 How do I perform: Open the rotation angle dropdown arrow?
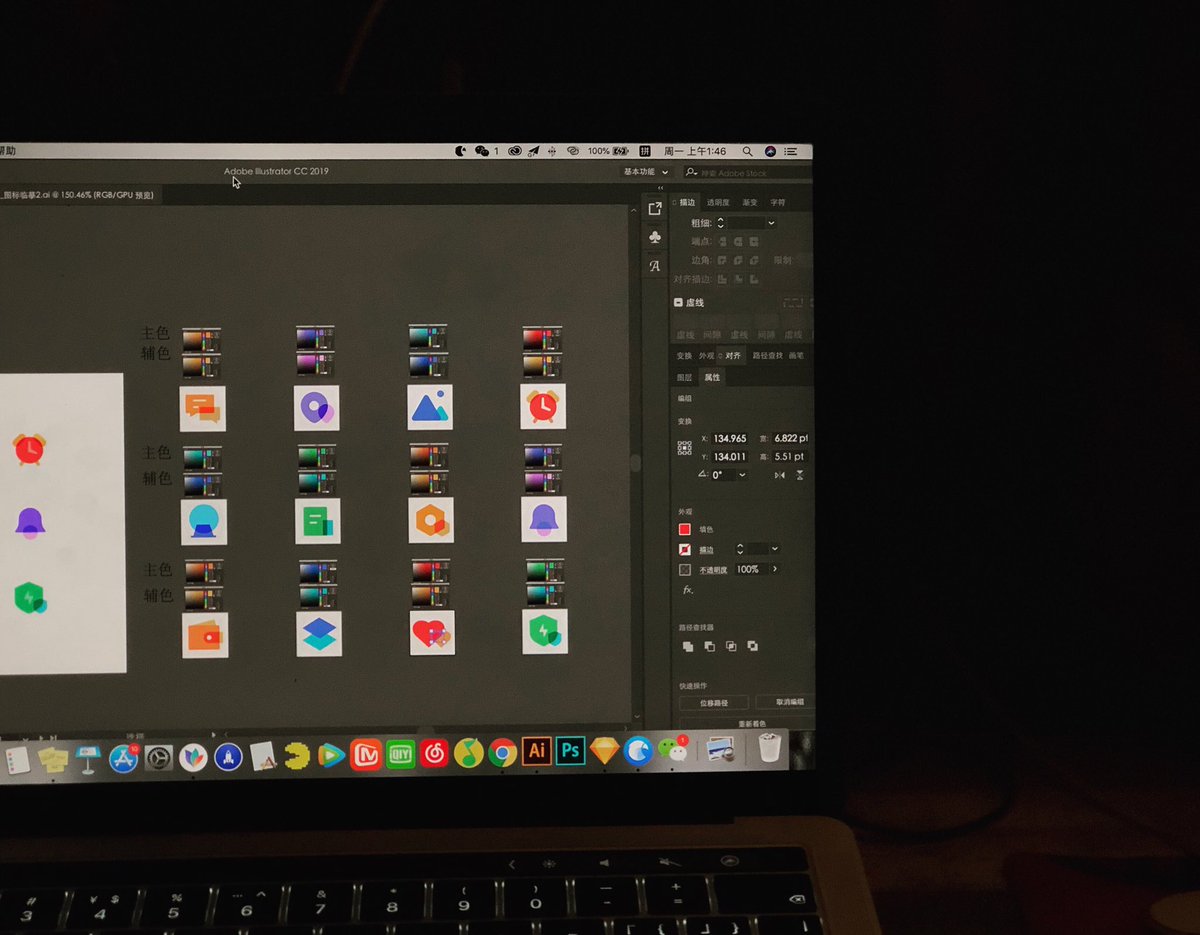742,475
